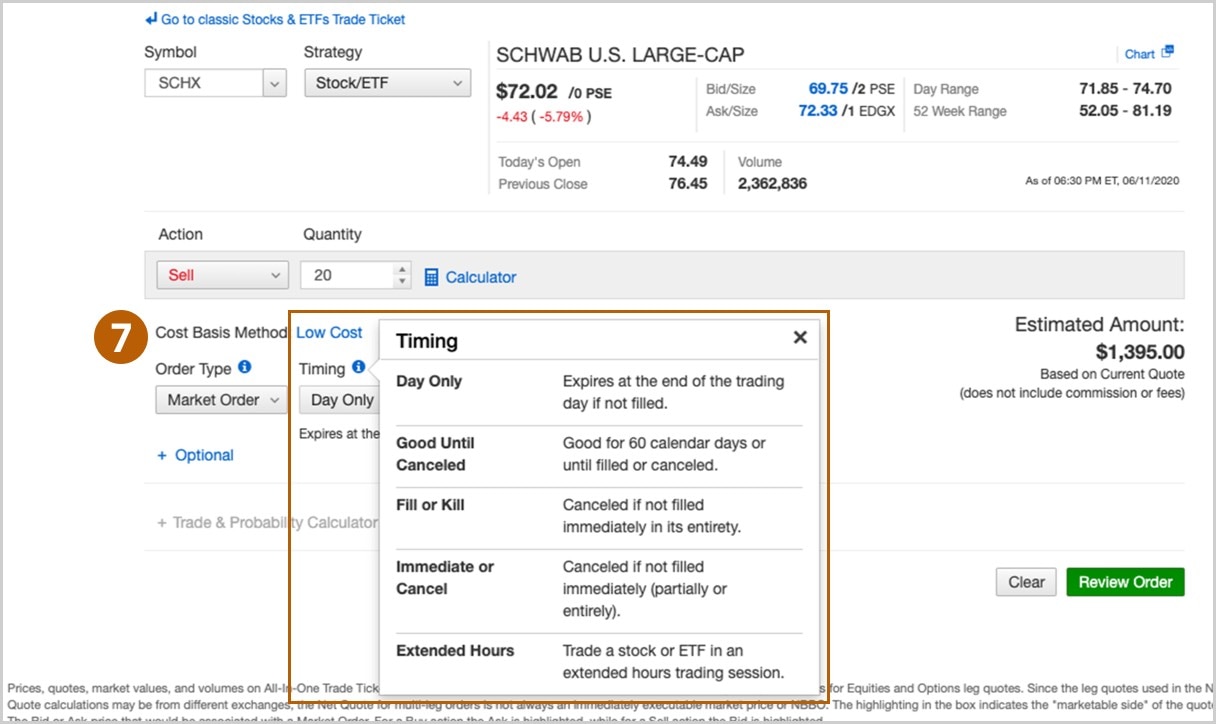Click the Clear button

(1026, 582)
